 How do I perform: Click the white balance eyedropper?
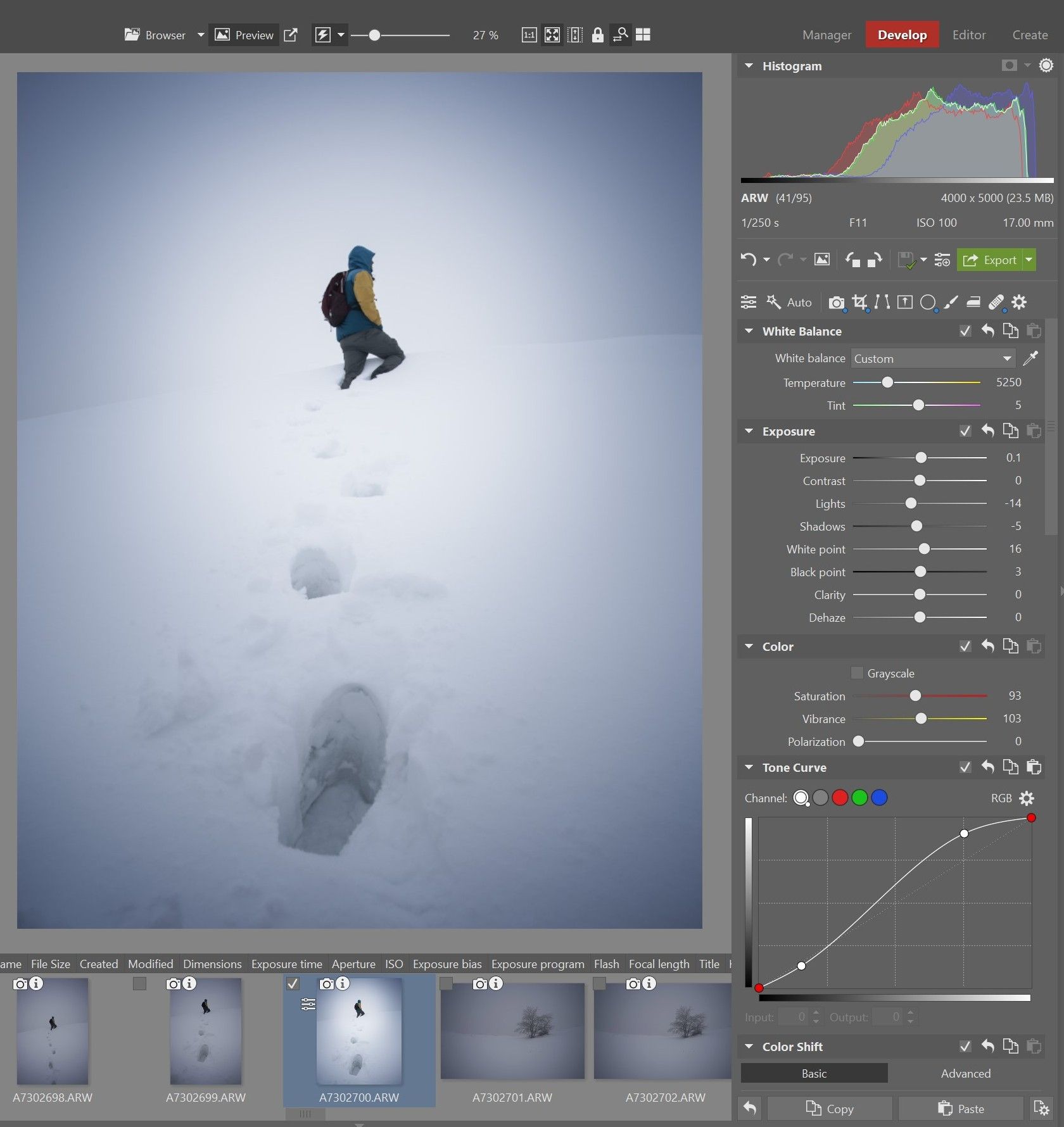pos(1030,358)
